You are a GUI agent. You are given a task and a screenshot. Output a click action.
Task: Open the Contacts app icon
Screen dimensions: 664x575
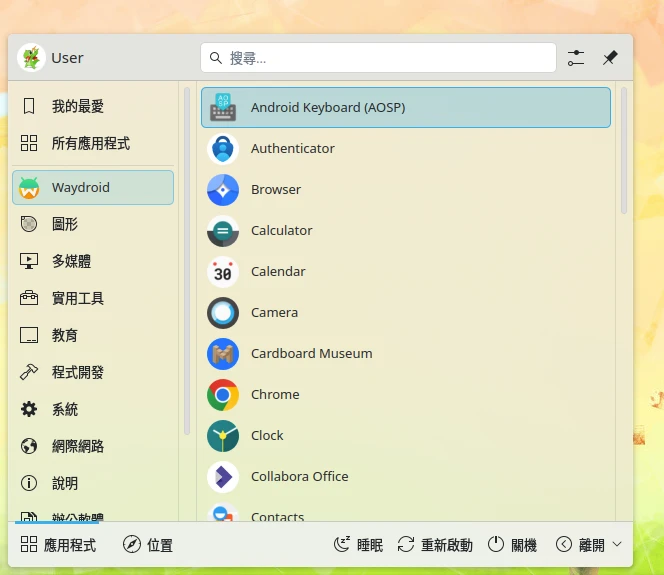(223, 512)
